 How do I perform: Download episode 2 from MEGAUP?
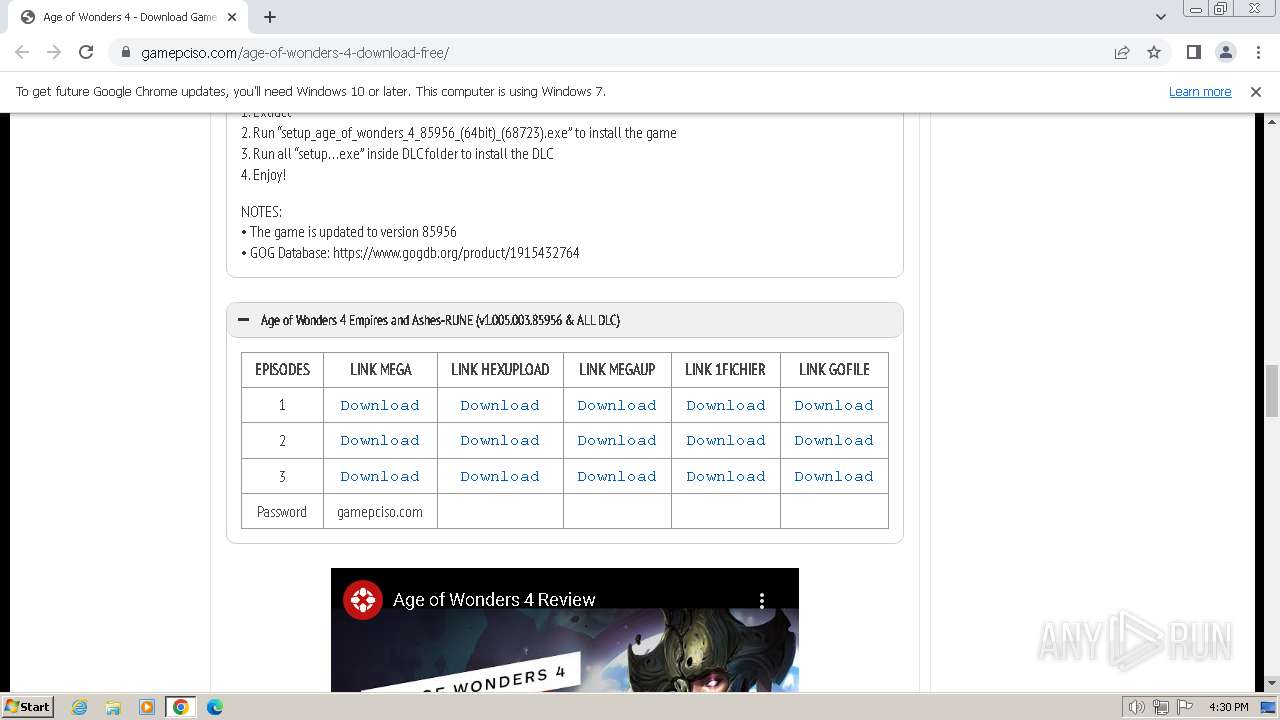pos(617,440)
